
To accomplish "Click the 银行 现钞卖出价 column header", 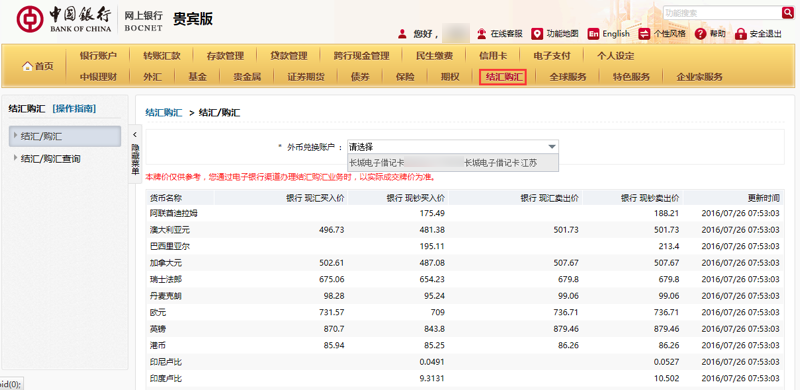I will (x=649, y=198).
